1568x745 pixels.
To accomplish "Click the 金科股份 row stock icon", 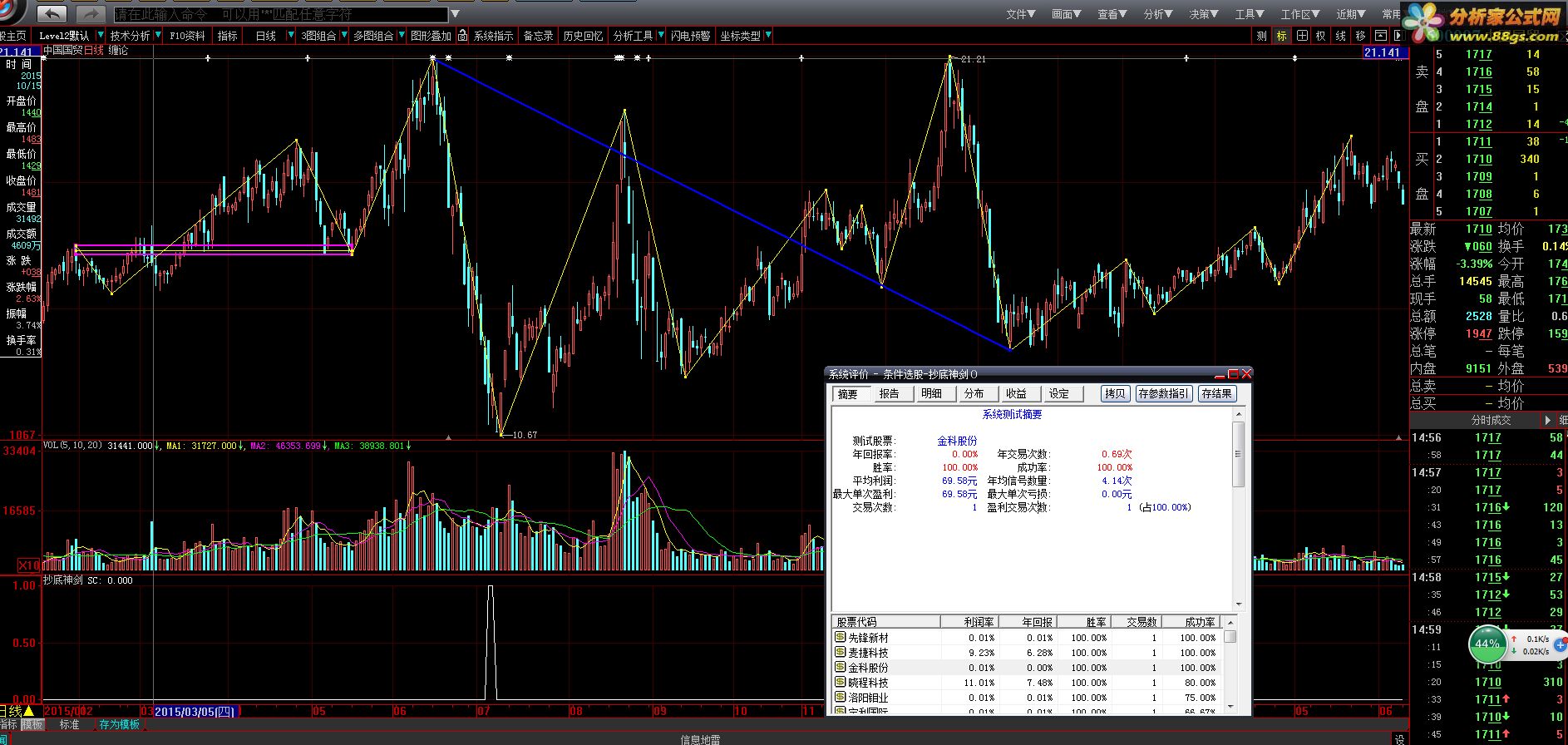I will (840, 667).
